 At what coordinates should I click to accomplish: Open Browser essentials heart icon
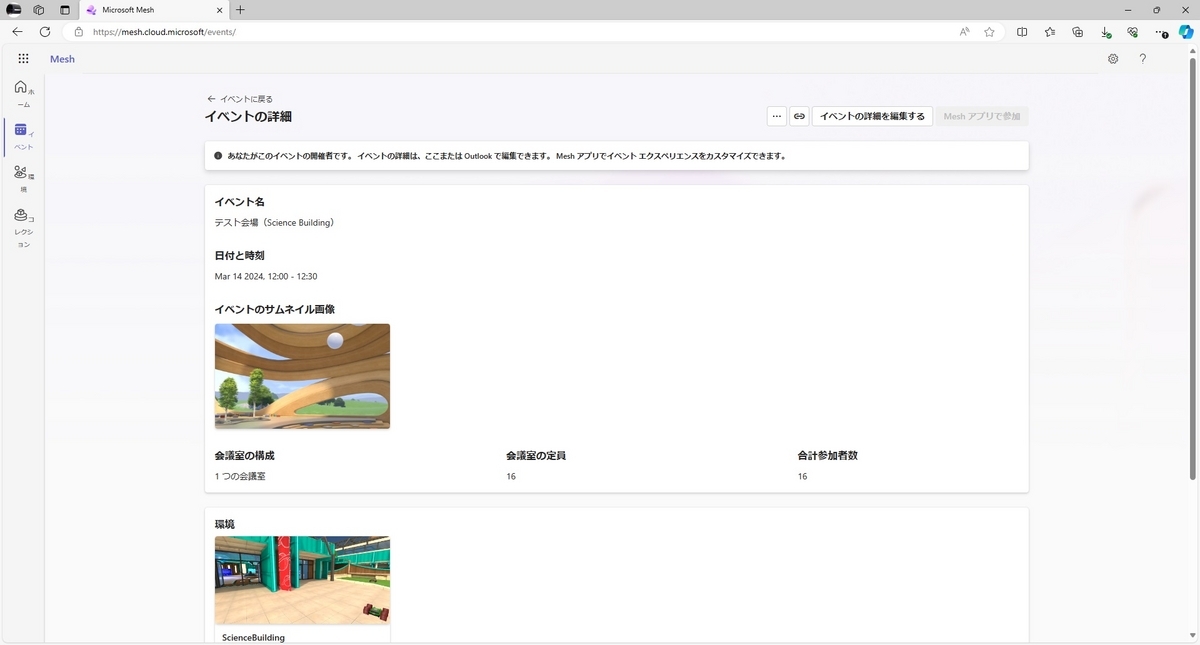coord(1132,32)
